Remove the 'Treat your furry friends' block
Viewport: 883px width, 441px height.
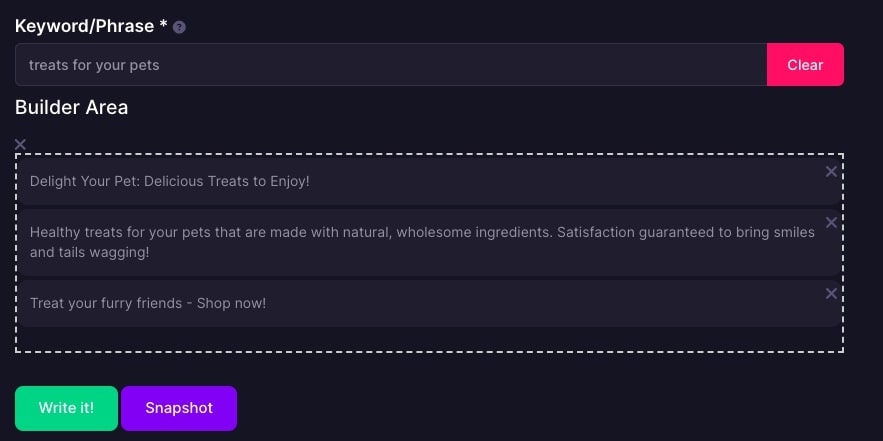[831, 293]
